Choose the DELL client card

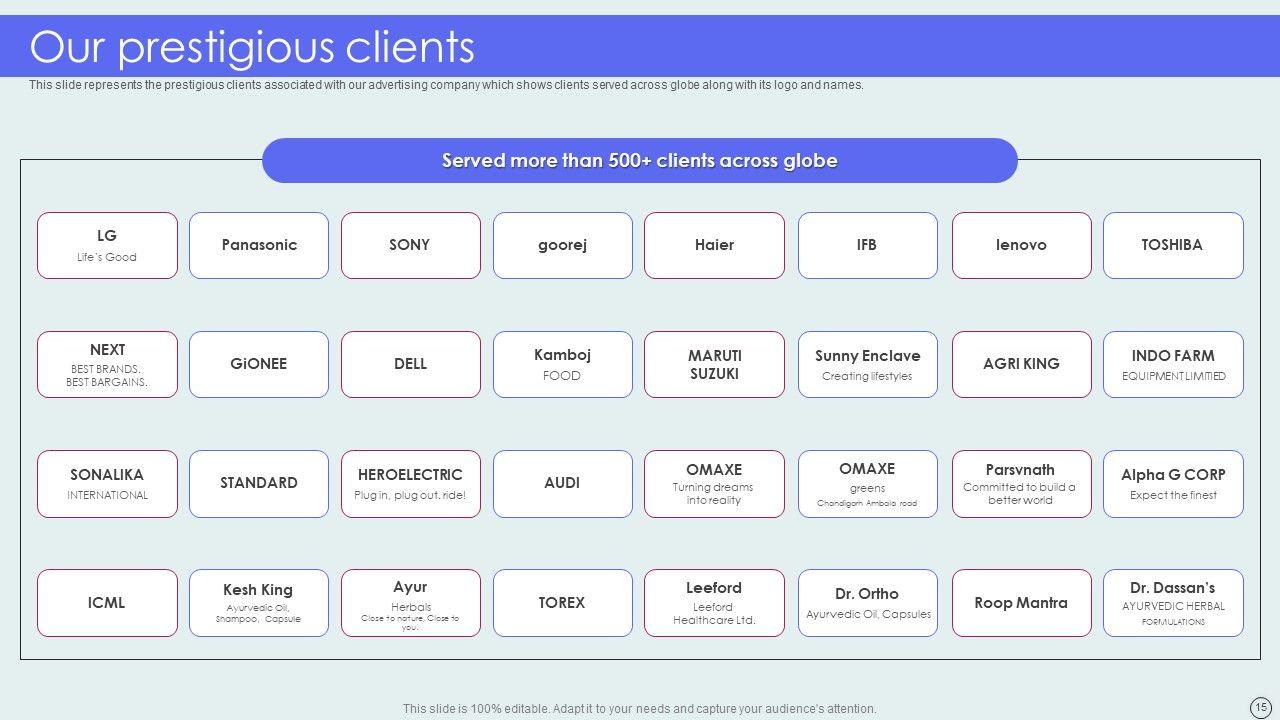coord(411,364)
